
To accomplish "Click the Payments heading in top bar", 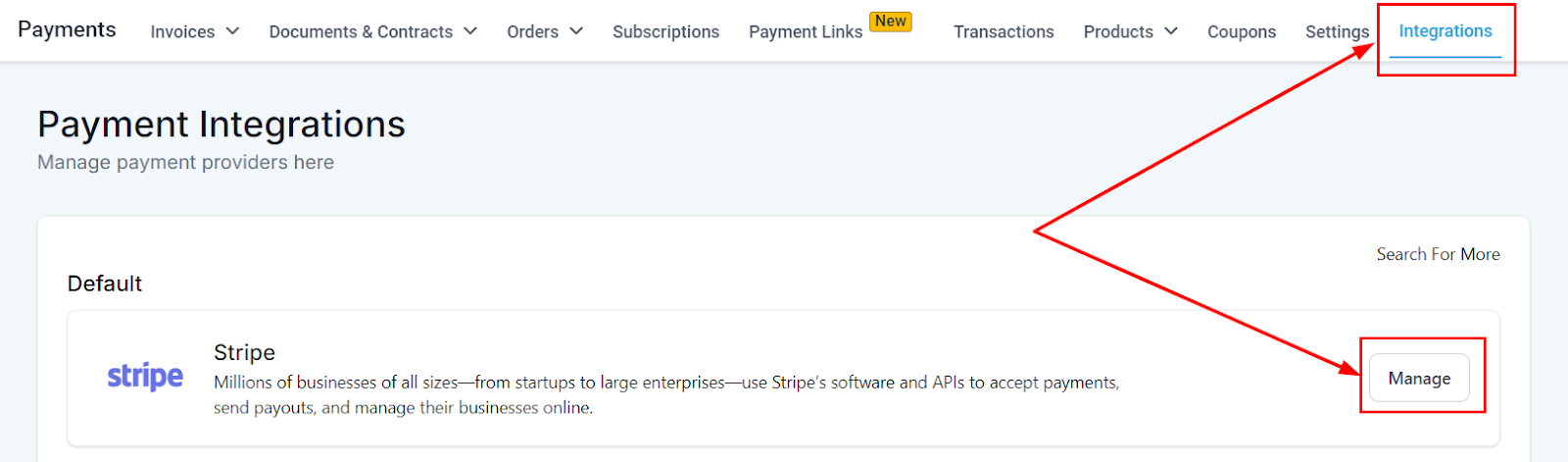I will [x=67, y=29].
